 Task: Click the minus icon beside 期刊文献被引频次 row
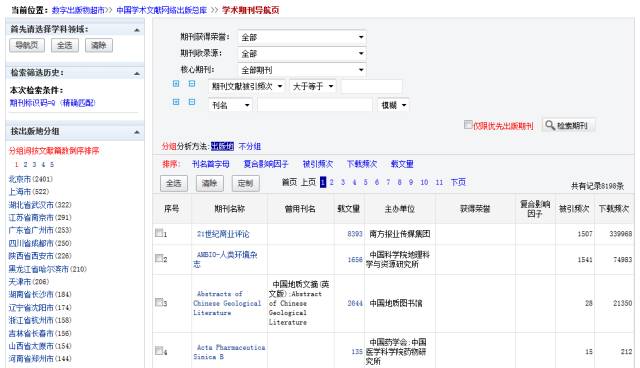[192, 84]
